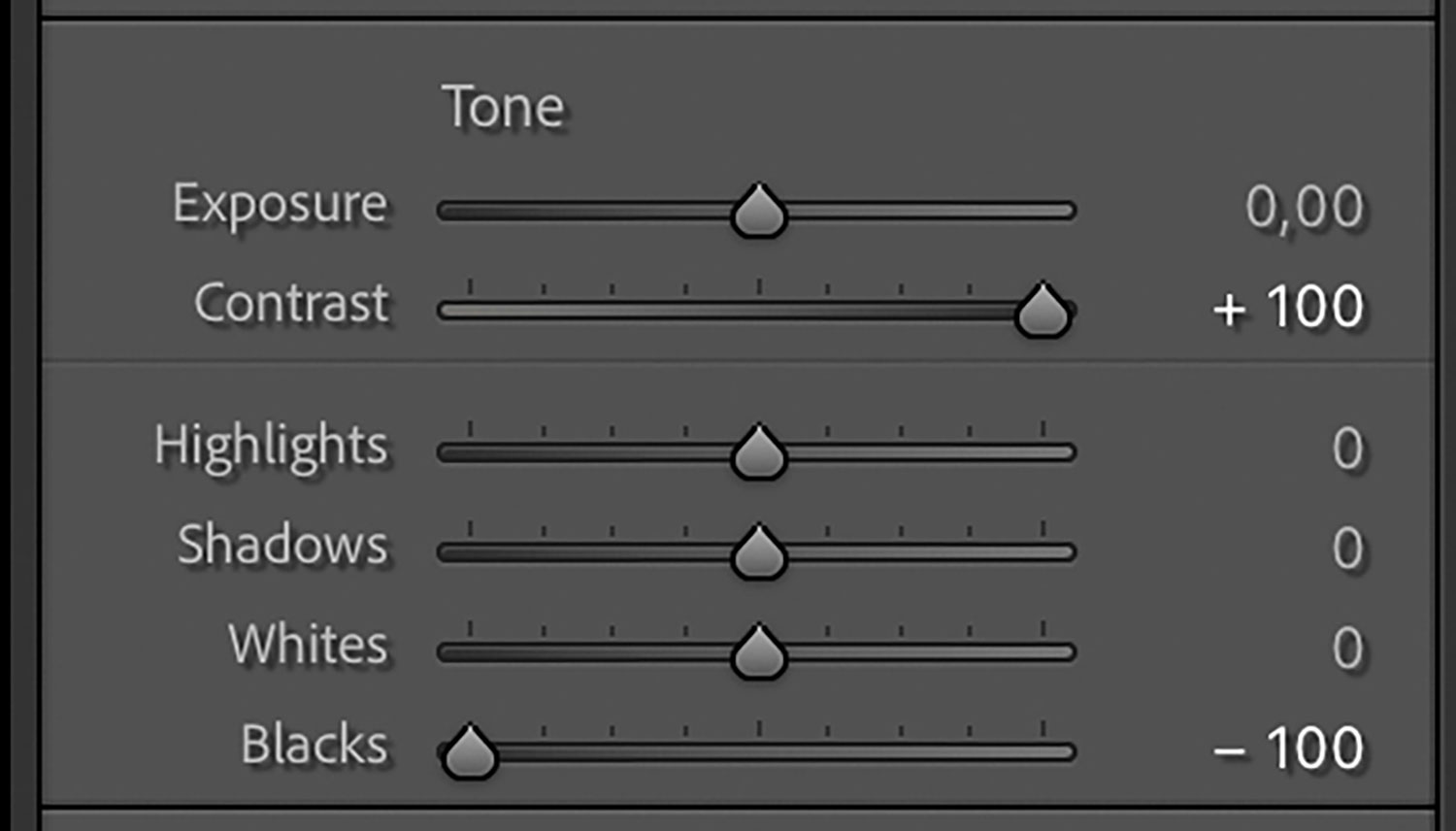1456x831 pixels.
Task: Click the Highlights value field
Action: [x=1347, y=449]
